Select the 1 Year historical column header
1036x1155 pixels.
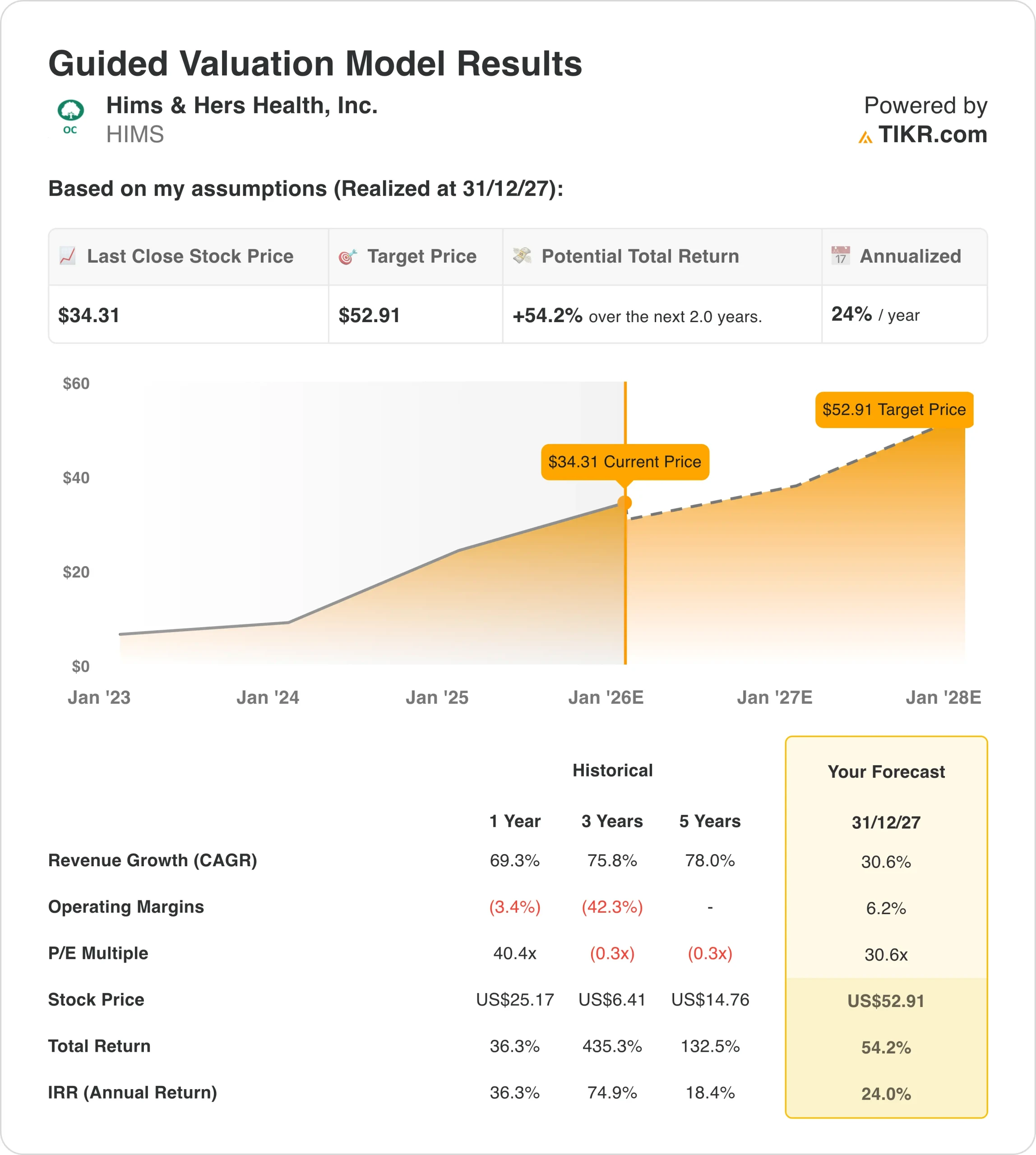pos(514,821)
